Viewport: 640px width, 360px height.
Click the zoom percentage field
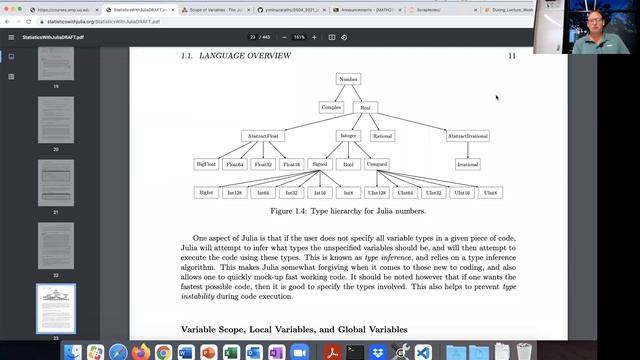[299, 37]
